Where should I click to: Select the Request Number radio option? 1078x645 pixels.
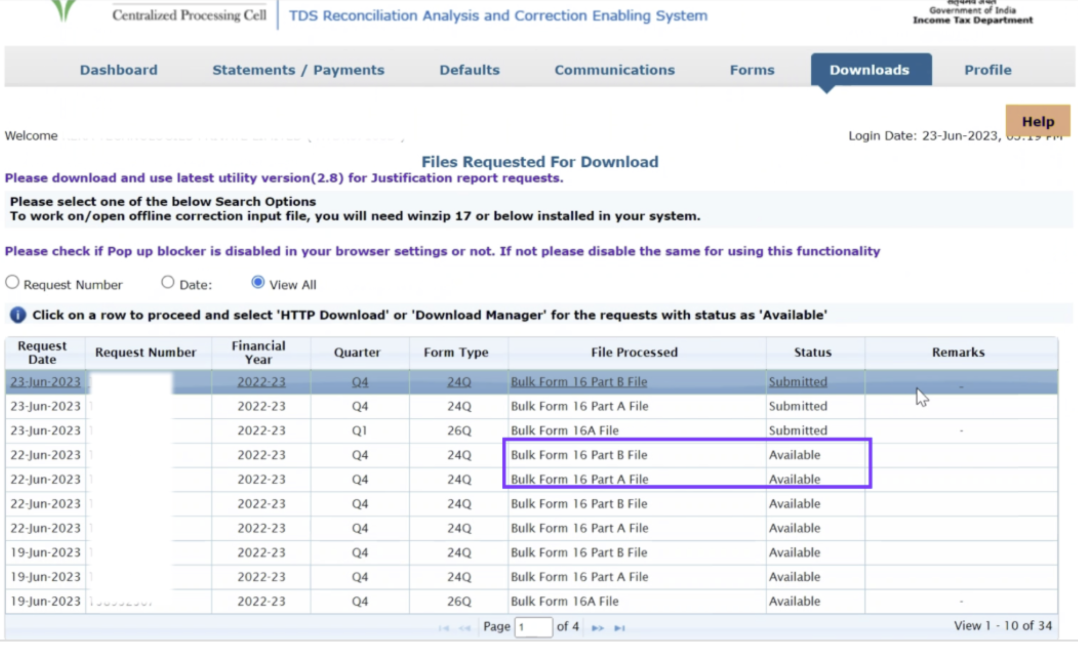13,284
